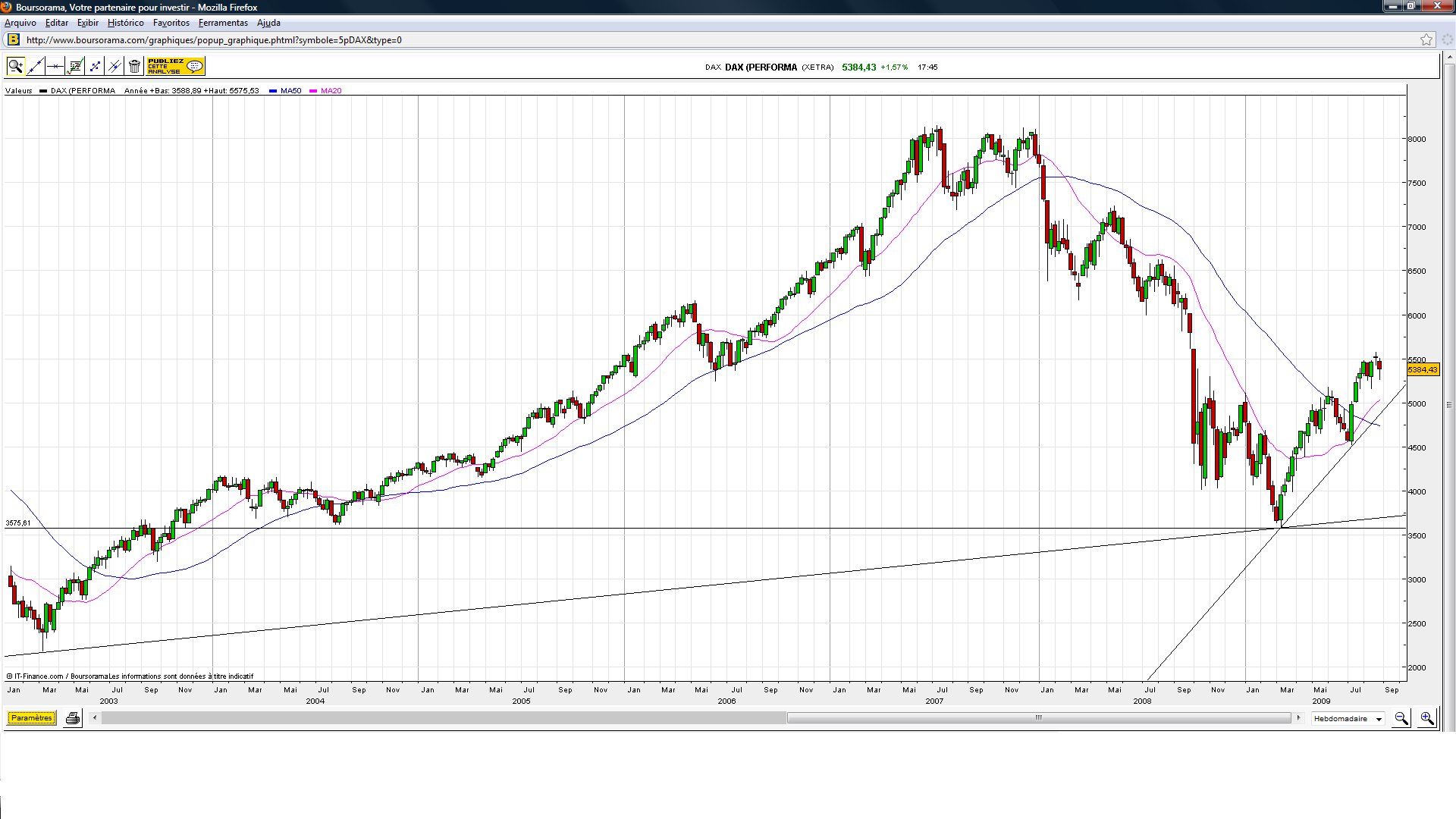1456x819 pixels.
Task: Open the Paramètres button
Action: pyautogui.click(x=31, y=718)
